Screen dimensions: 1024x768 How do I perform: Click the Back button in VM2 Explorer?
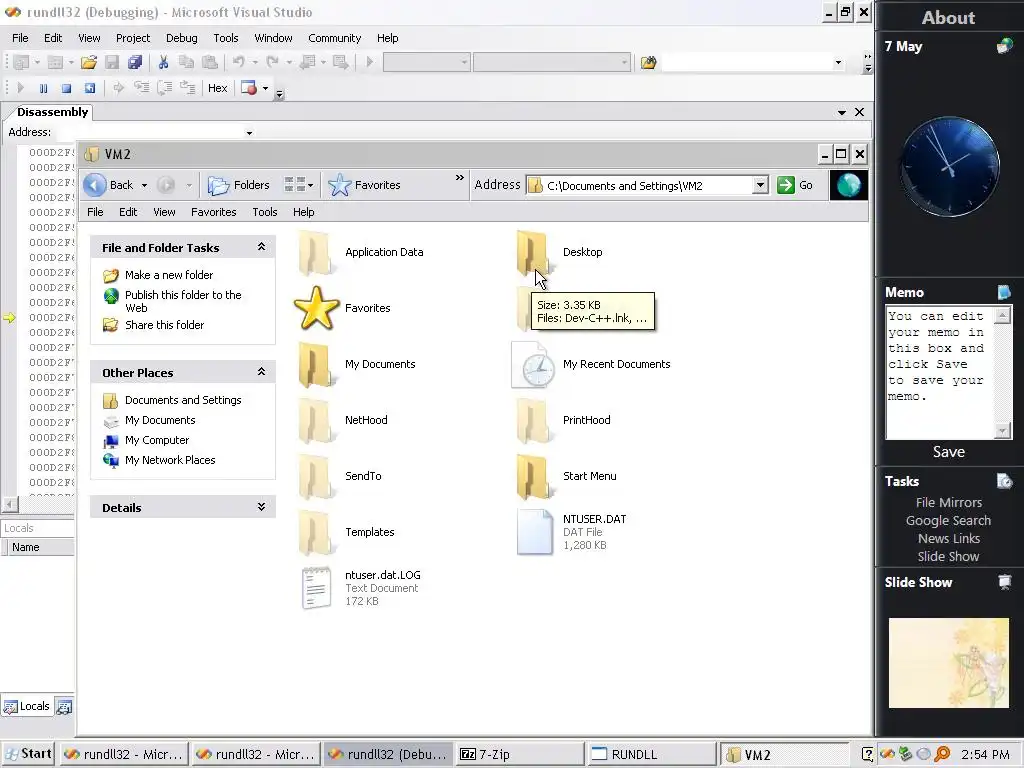[x=108, y=185]
